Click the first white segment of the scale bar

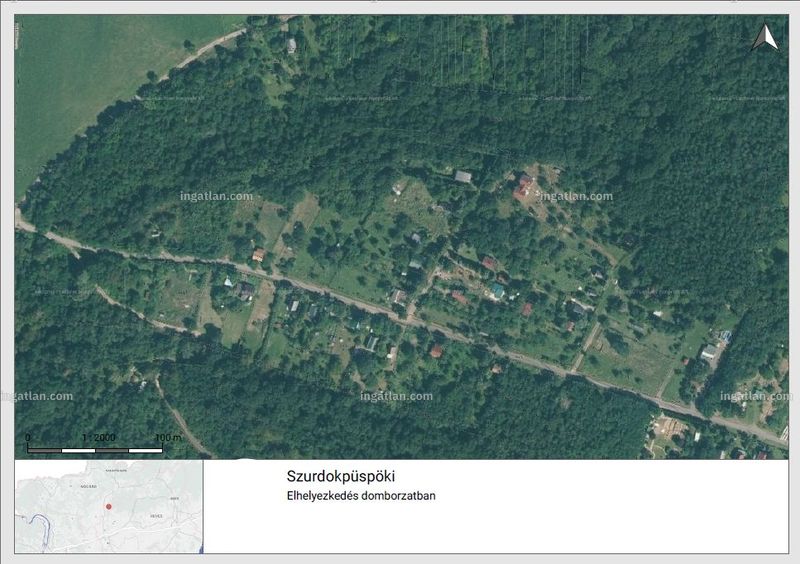click(78, 450)
